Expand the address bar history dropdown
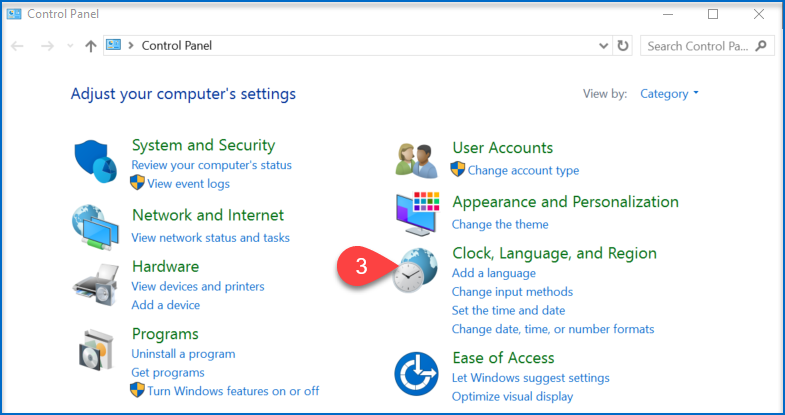 click(603, 46)
